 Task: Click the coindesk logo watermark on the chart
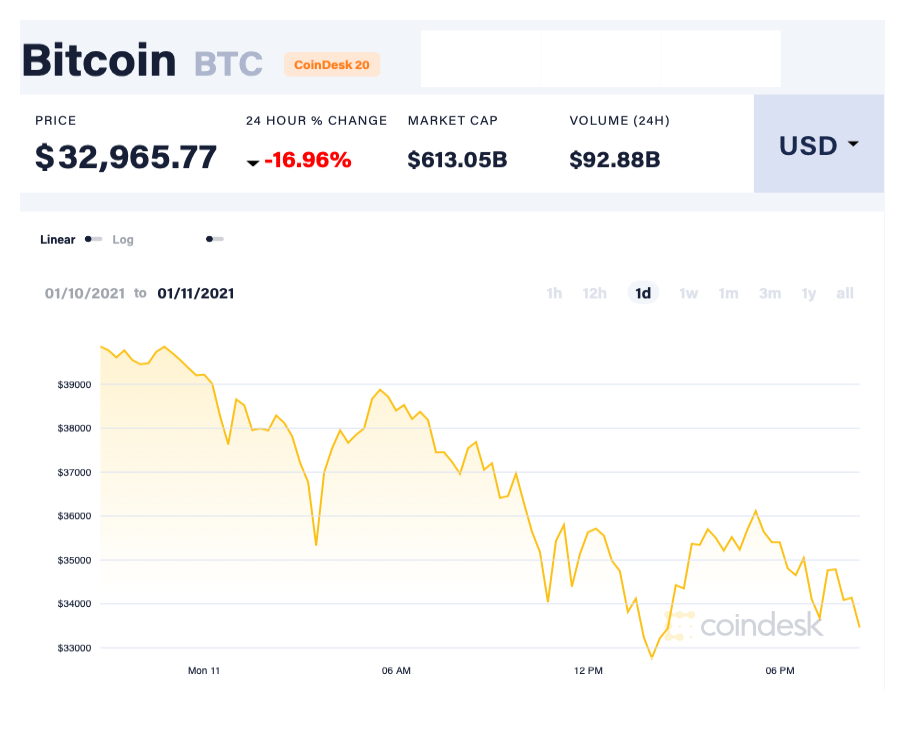coord(763,626)
